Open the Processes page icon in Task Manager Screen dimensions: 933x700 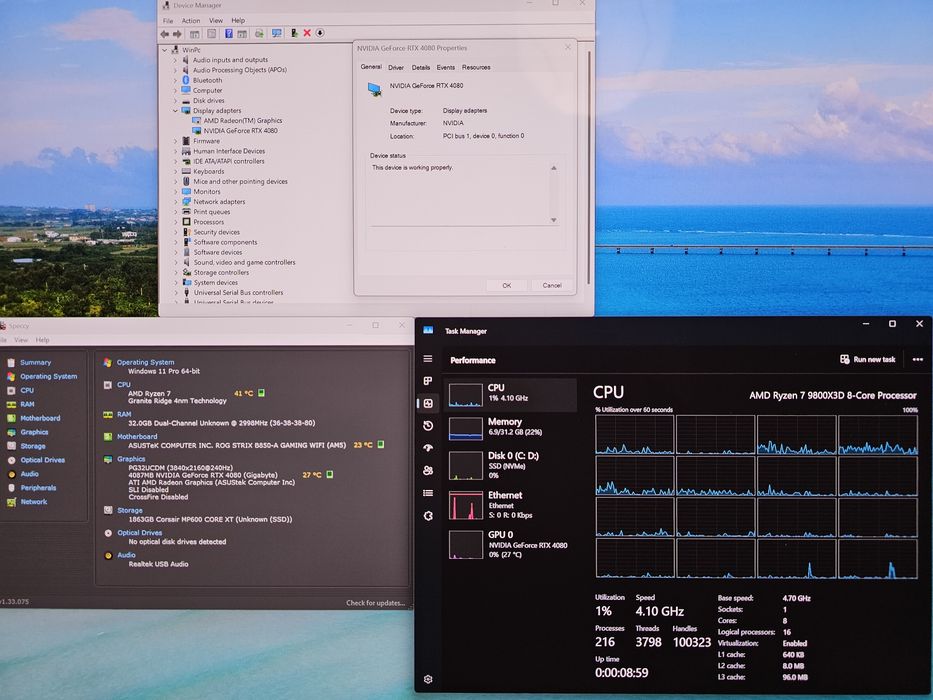tap(427, 380)
